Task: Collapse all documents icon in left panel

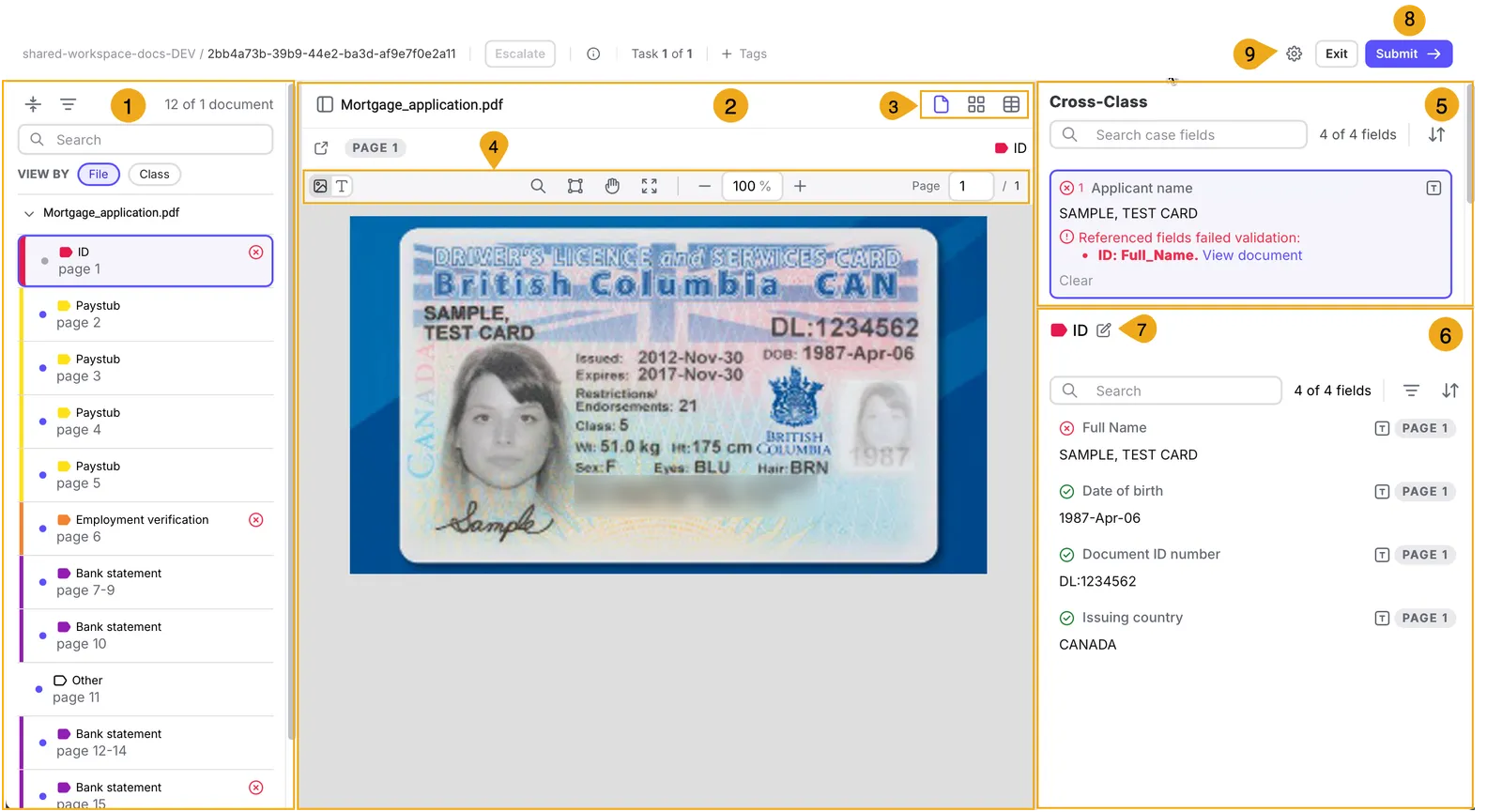Action: (x=33, y=104)
